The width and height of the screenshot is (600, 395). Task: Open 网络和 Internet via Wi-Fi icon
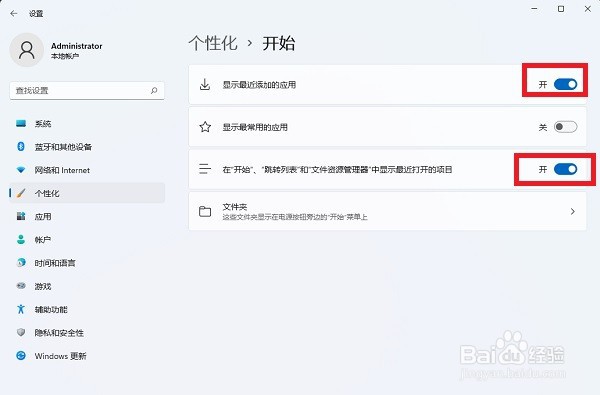pos(21,170)
